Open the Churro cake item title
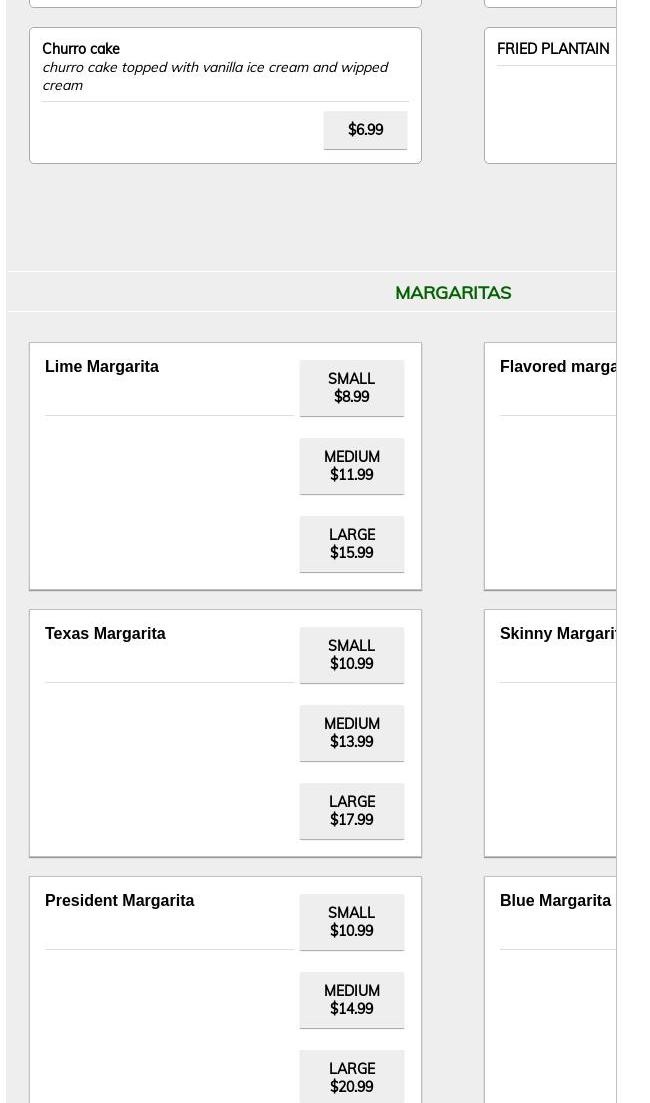This screenshot has width=650, height=1103. pyautogui.click(x=81, y=49)
